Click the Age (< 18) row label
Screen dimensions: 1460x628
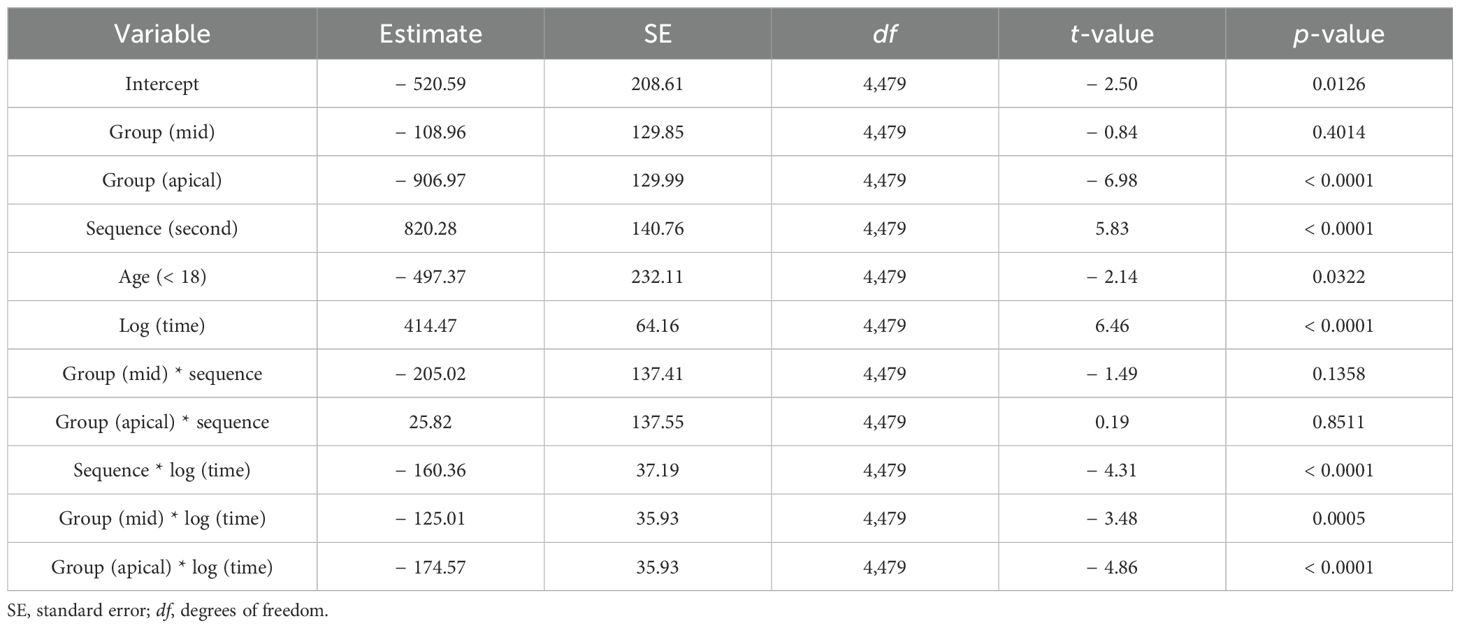pos(162,277)
